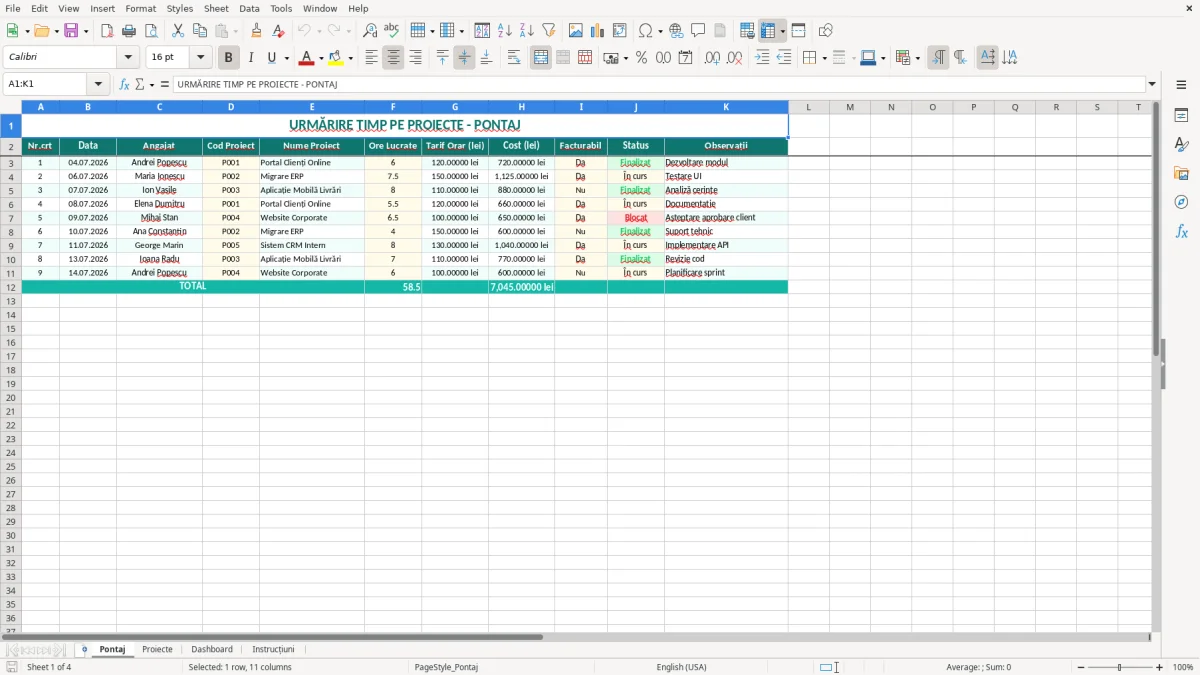
Task: Expand the formula bar
Action: tap(1152, 84)
